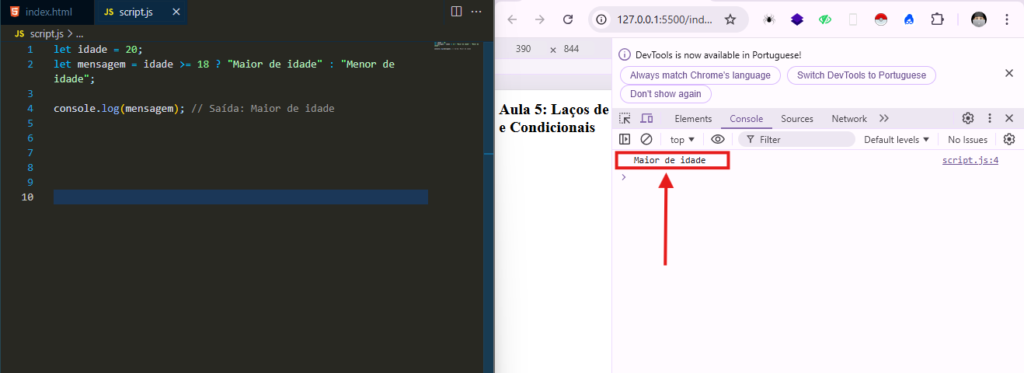Show more DevTools tabs chevron
Image resolution: width=1024 pixels, height=373 pixels.
pos(884,119)
